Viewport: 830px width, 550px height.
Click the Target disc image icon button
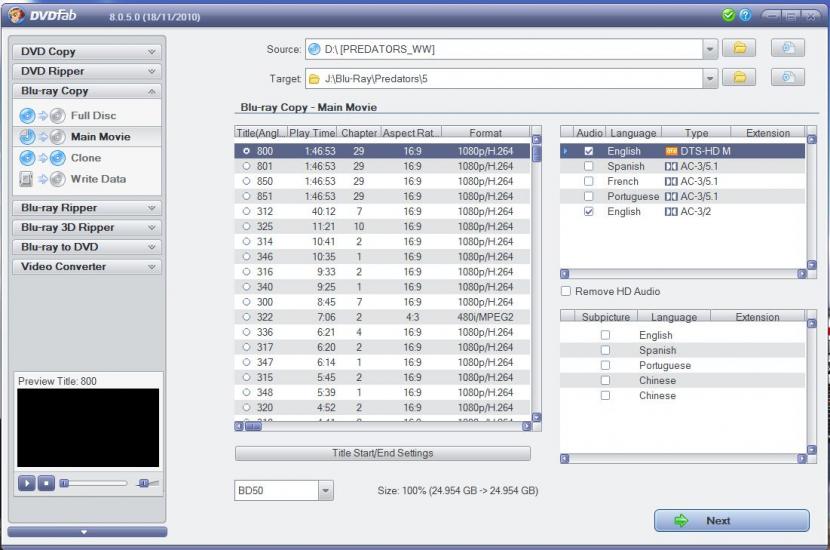[788, 78]
